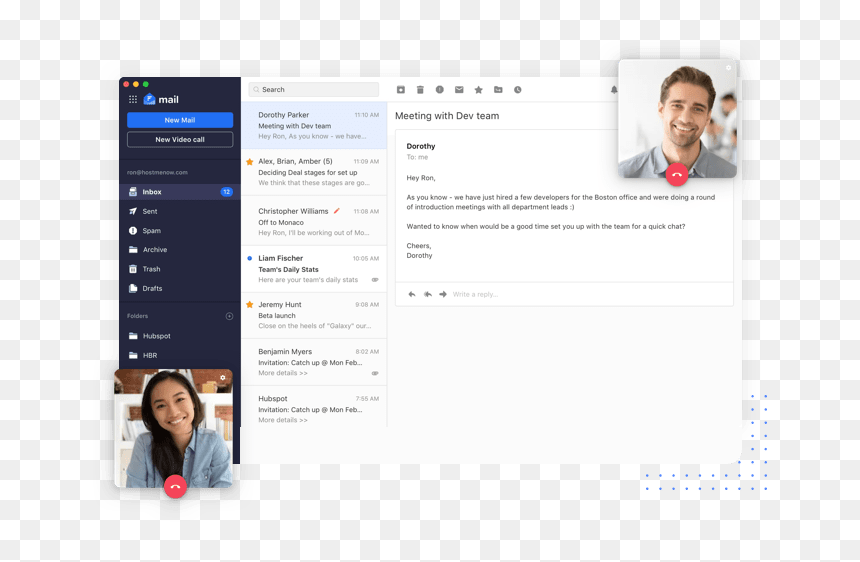Click the New Mail button
The width and height of the screenshot is (860, 562).
pyautogui.click(x=180, y=120)
